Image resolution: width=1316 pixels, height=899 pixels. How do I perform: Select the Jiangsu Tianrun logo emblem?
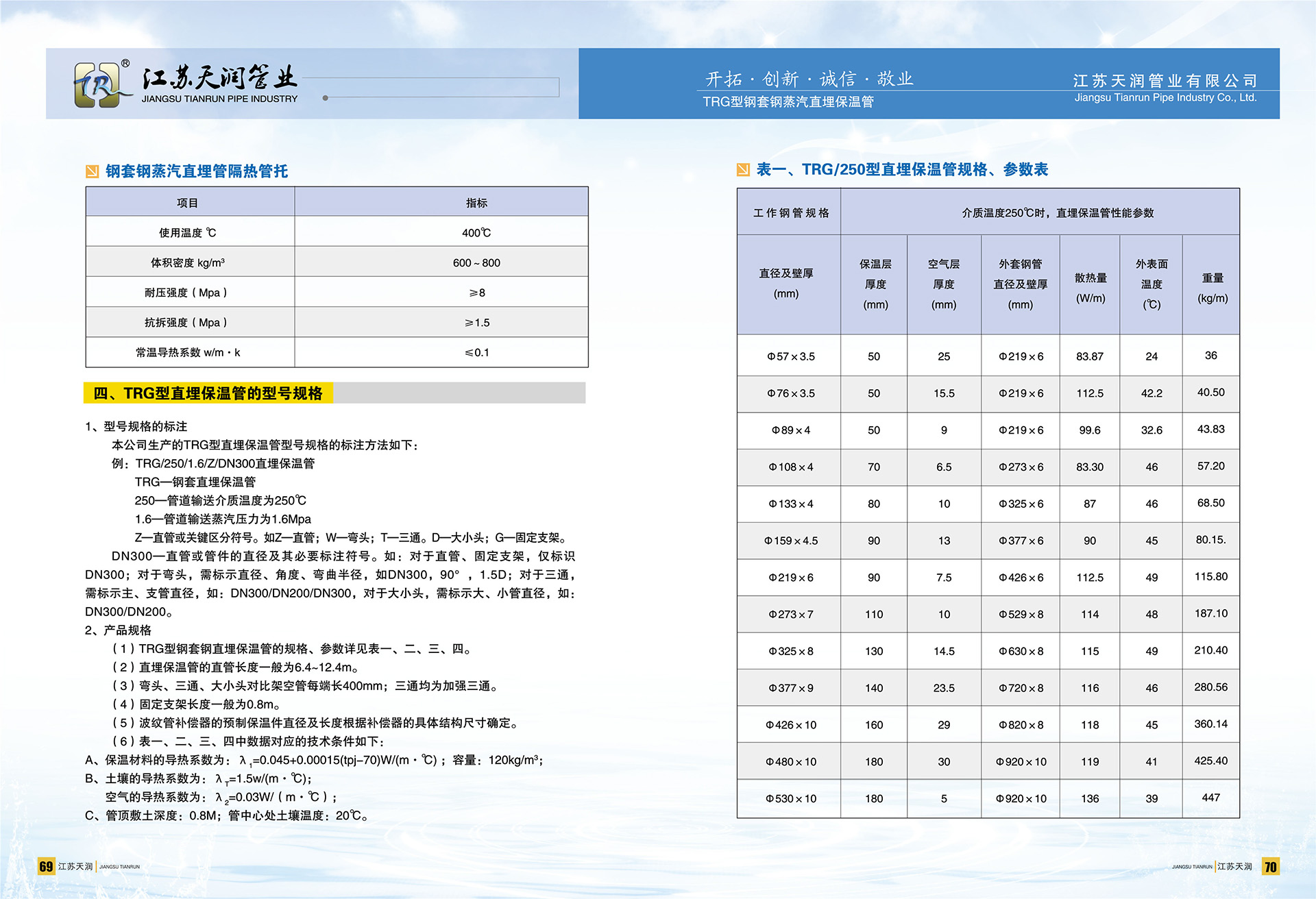click(96, 84)
